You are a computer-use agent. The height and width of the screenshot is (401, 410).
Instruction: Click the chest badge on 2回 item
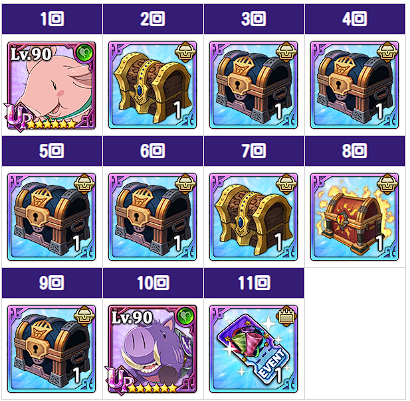[x=185, y=52]
